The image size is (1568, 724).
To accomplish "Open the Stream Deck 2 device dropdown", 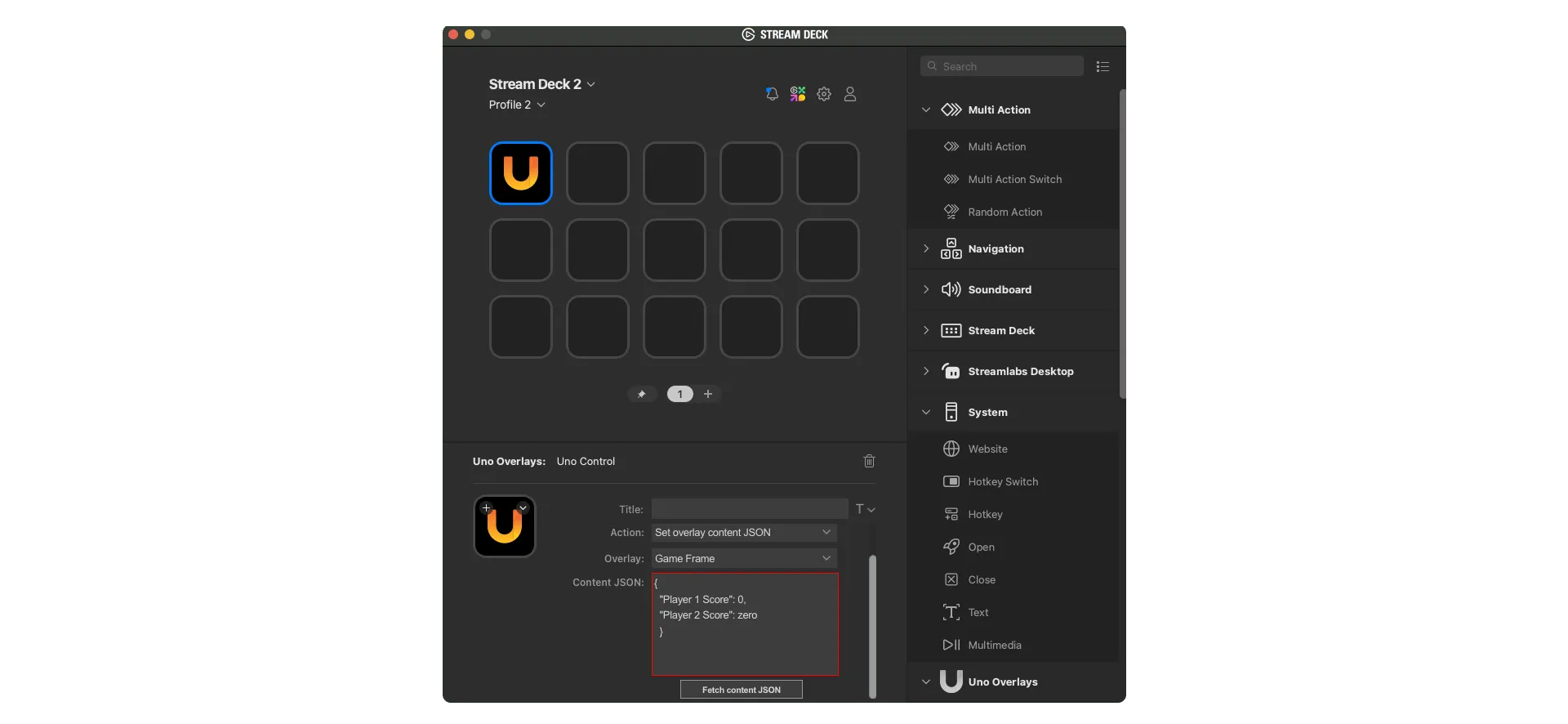I will point(542,84).
